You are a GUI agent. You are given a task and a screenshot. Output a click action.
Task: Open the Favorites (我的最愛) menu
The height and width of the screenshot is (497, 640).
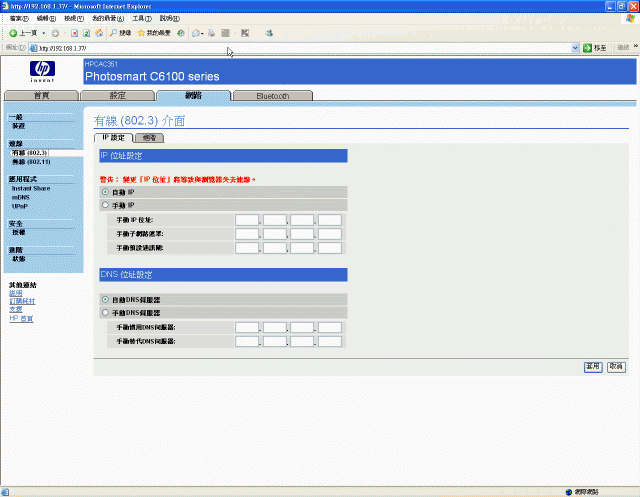[108, 18]
